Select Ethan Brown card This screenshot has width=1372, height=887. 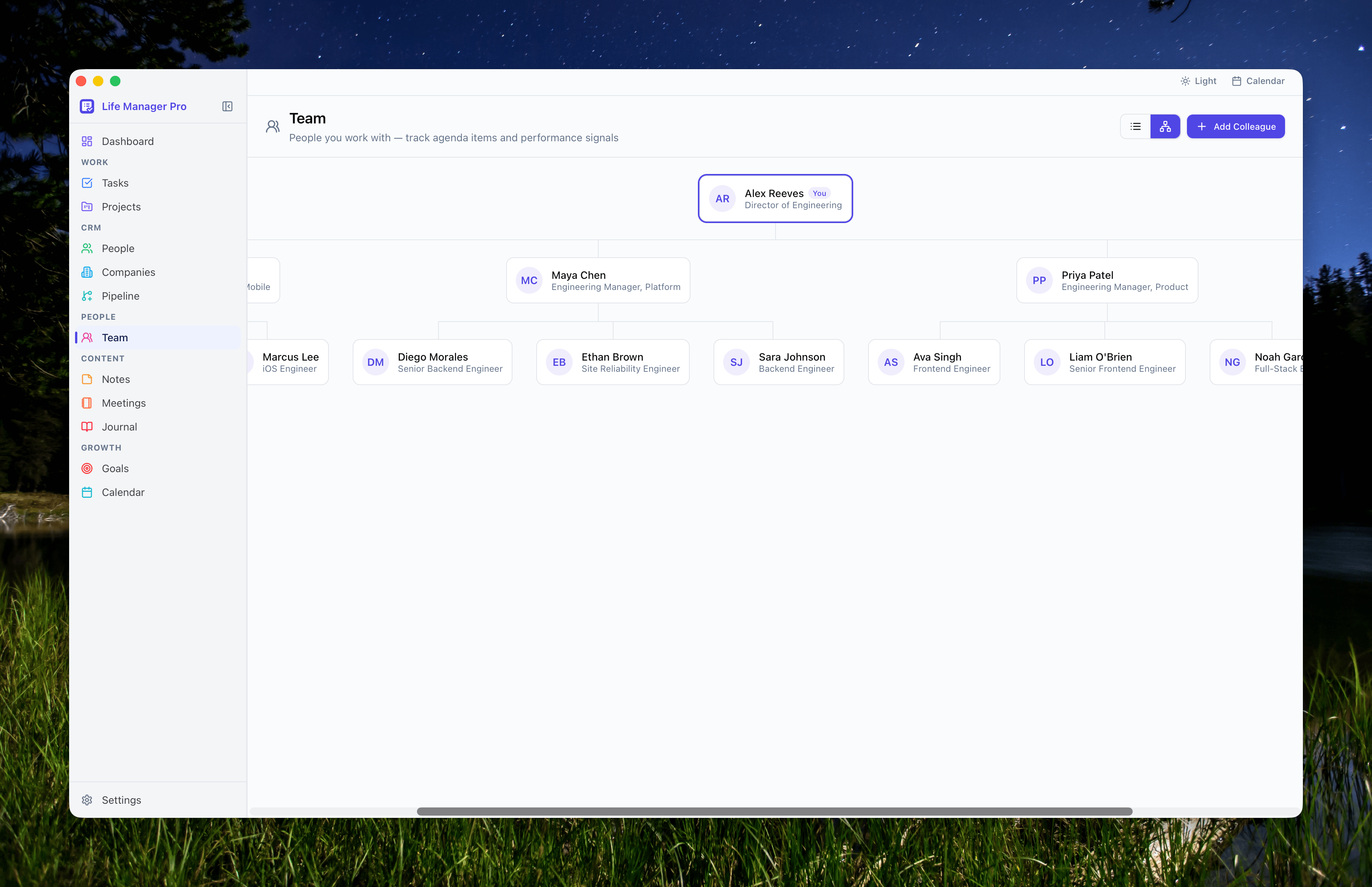tap(612, 362)
